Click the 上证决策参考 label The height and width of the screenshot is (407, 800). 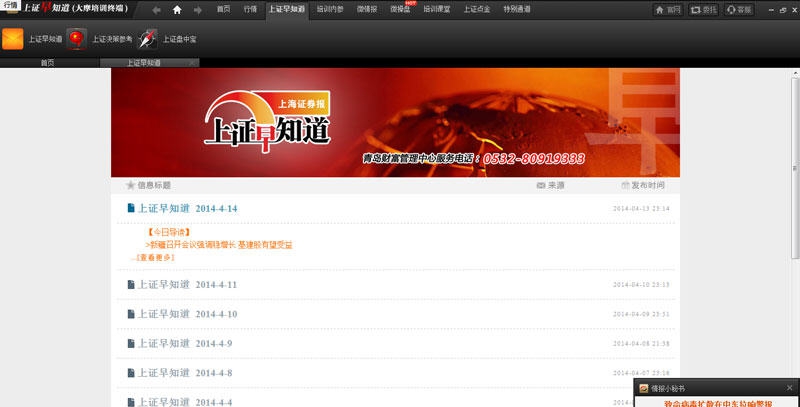coord(112,39)
